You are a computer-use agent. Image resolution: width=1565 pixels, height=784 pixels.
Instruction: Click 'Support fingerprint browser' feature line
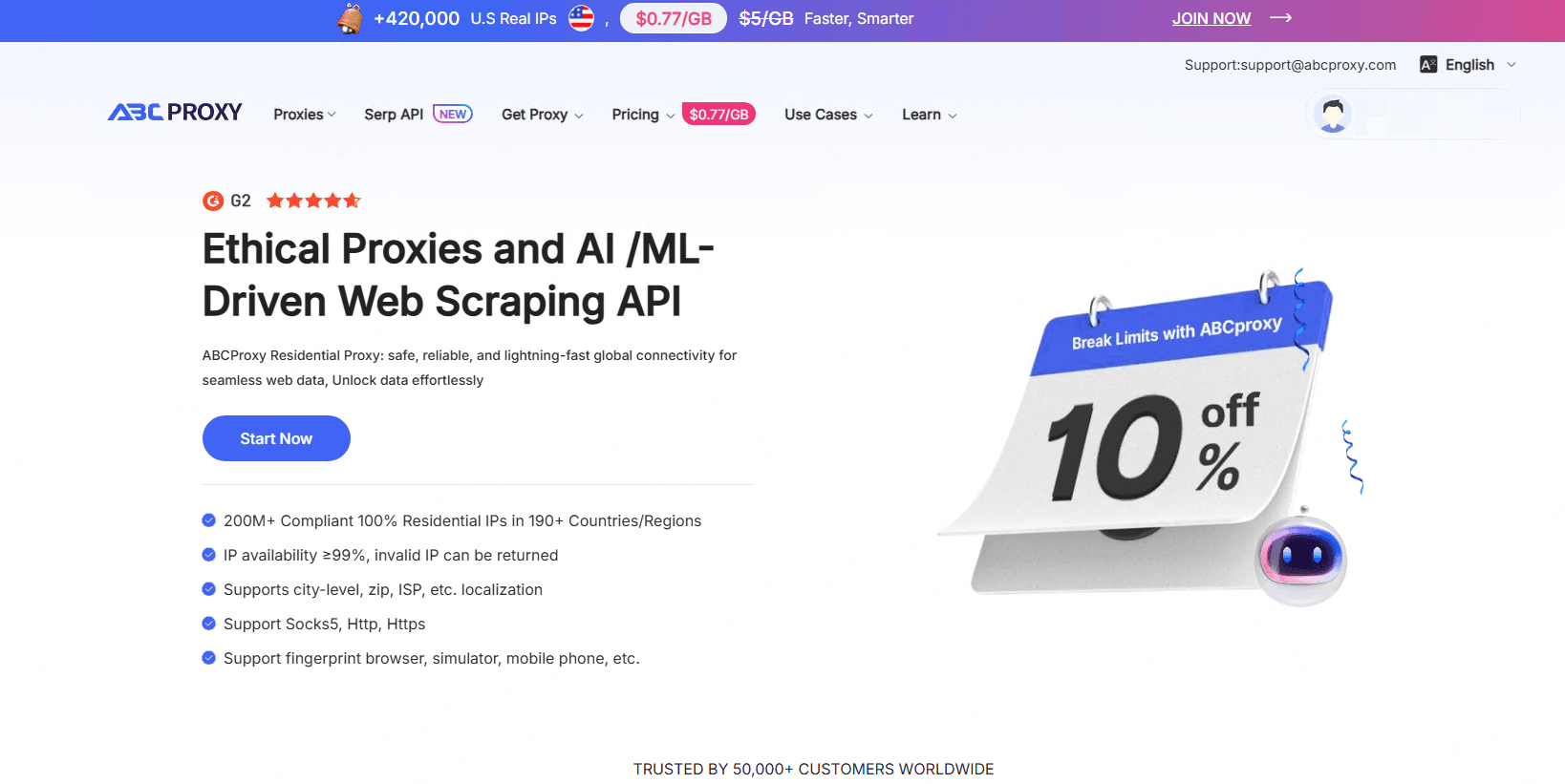tap(432, 658)
